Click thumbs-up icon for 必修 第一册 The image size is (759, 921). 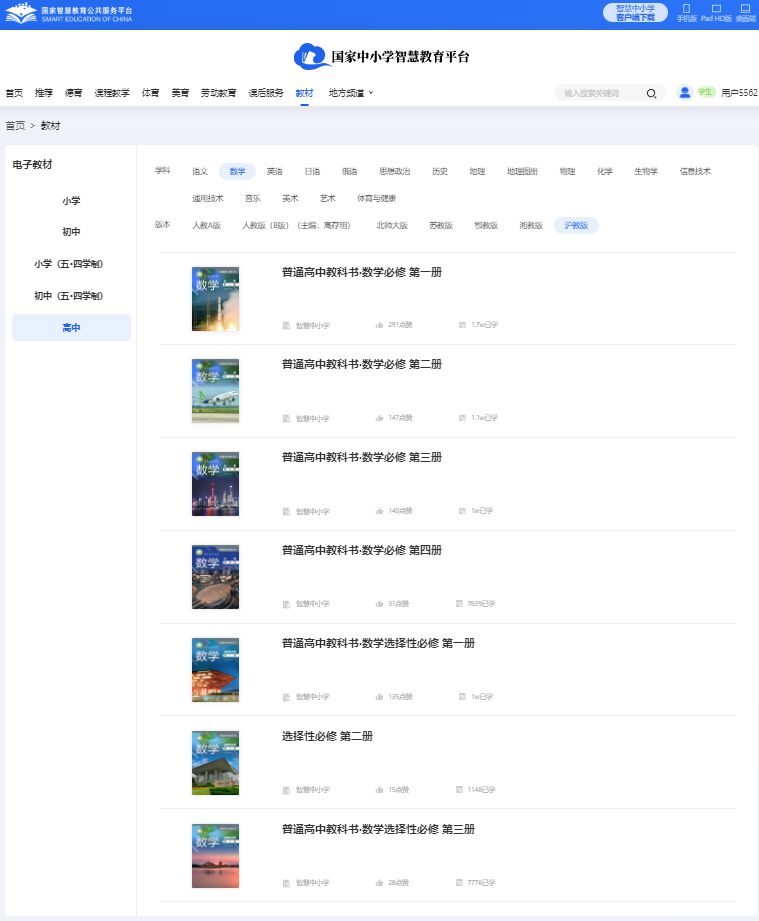[380, 325]
